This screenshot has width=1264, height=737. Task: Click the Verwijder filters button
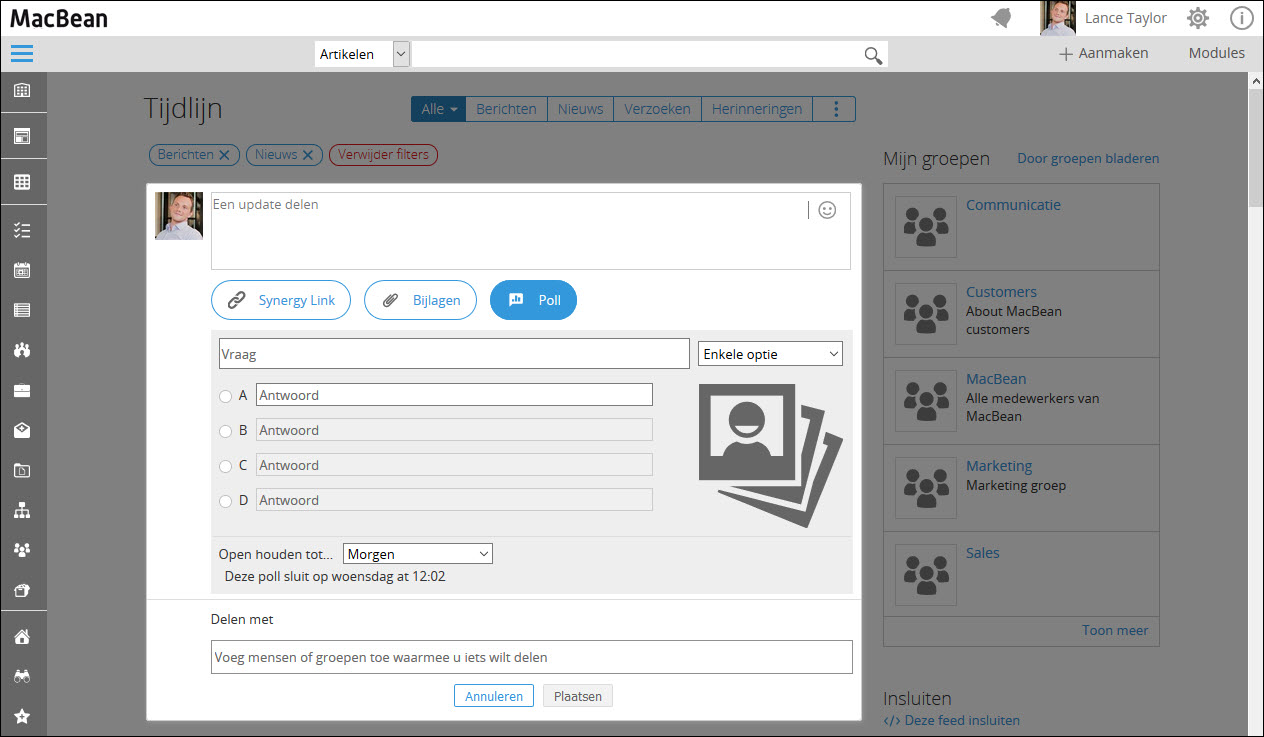coord(383,155)
